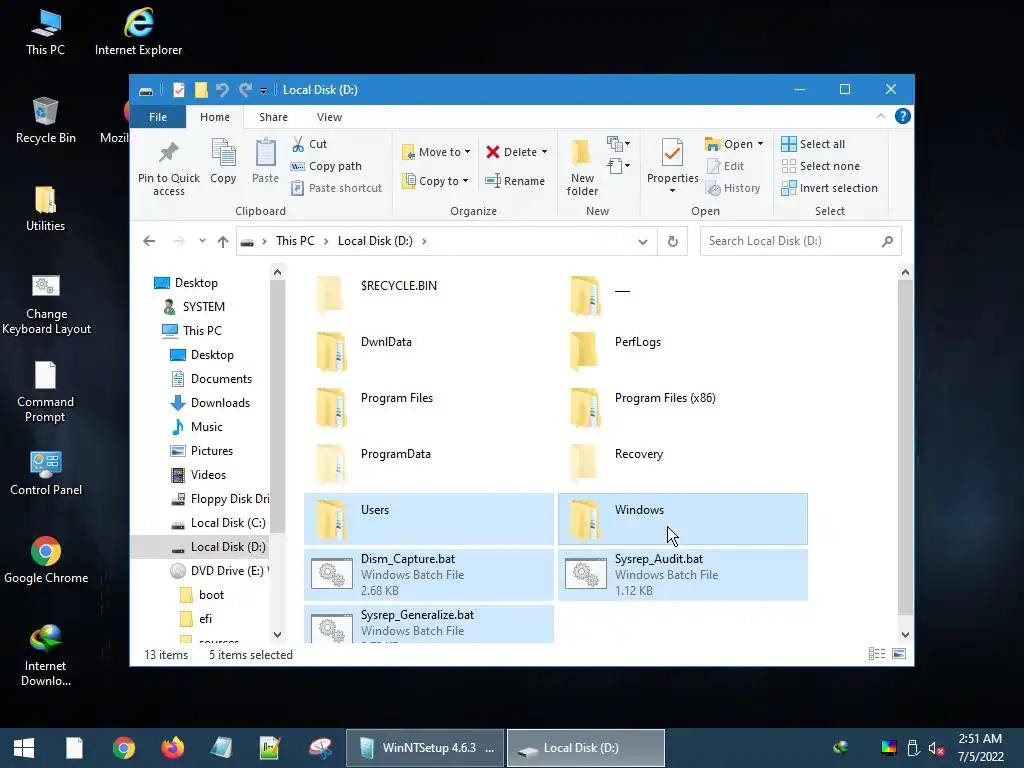Image resolution: width=1024 pixels, height=768 pixels.
Task: Expand address bar previous locations dropdown
Action: coord(643,242)
